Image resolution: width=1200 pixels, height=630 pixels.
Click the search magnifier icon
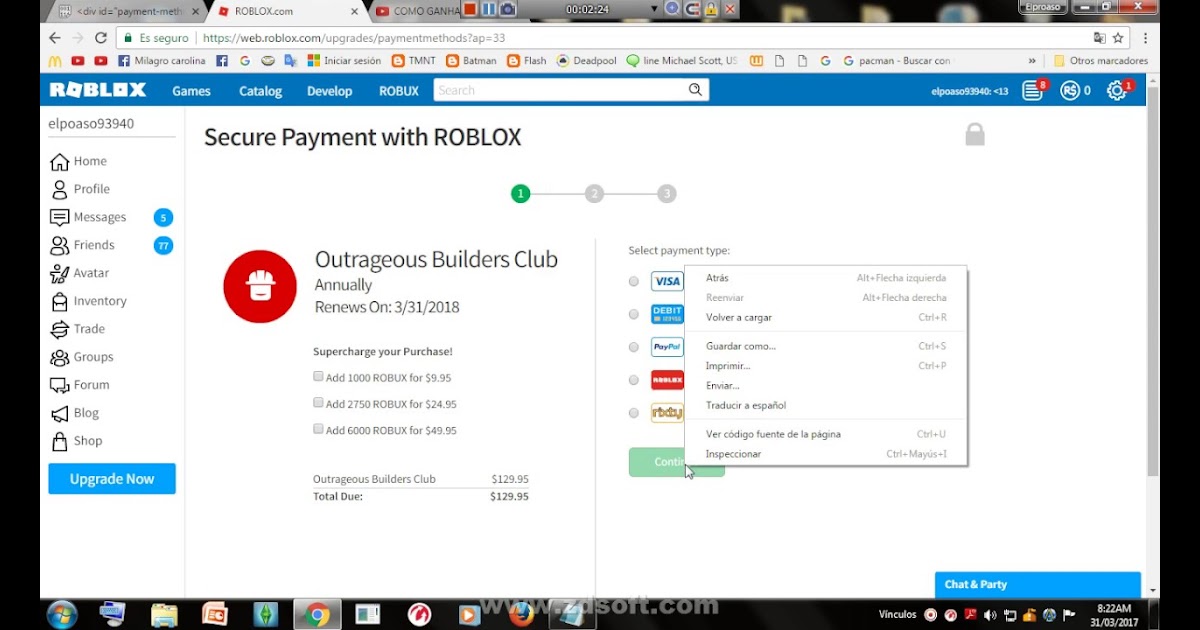click(x=695, y=90)
